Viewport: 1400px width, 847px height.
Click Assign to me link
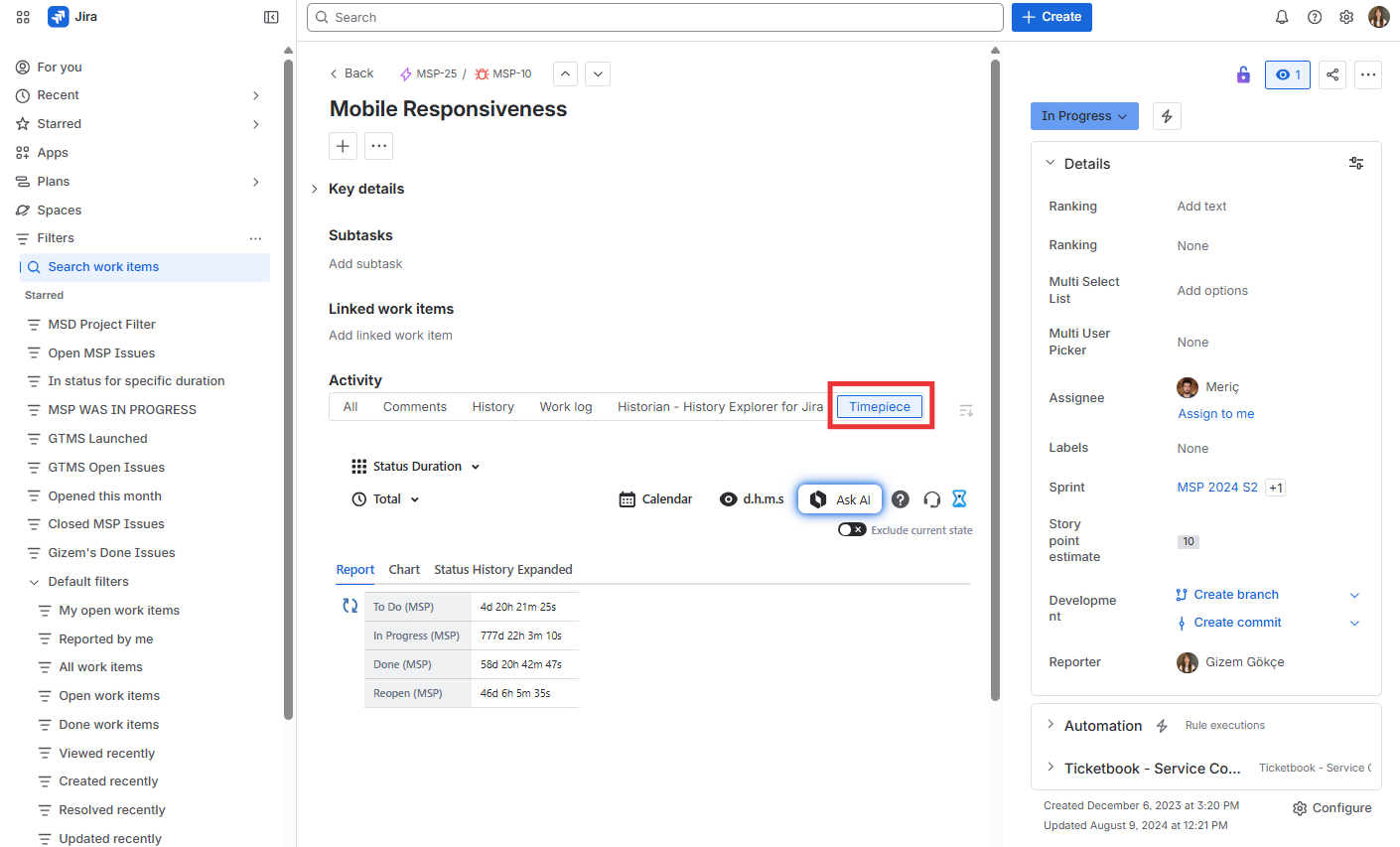tap(1215, 414)
